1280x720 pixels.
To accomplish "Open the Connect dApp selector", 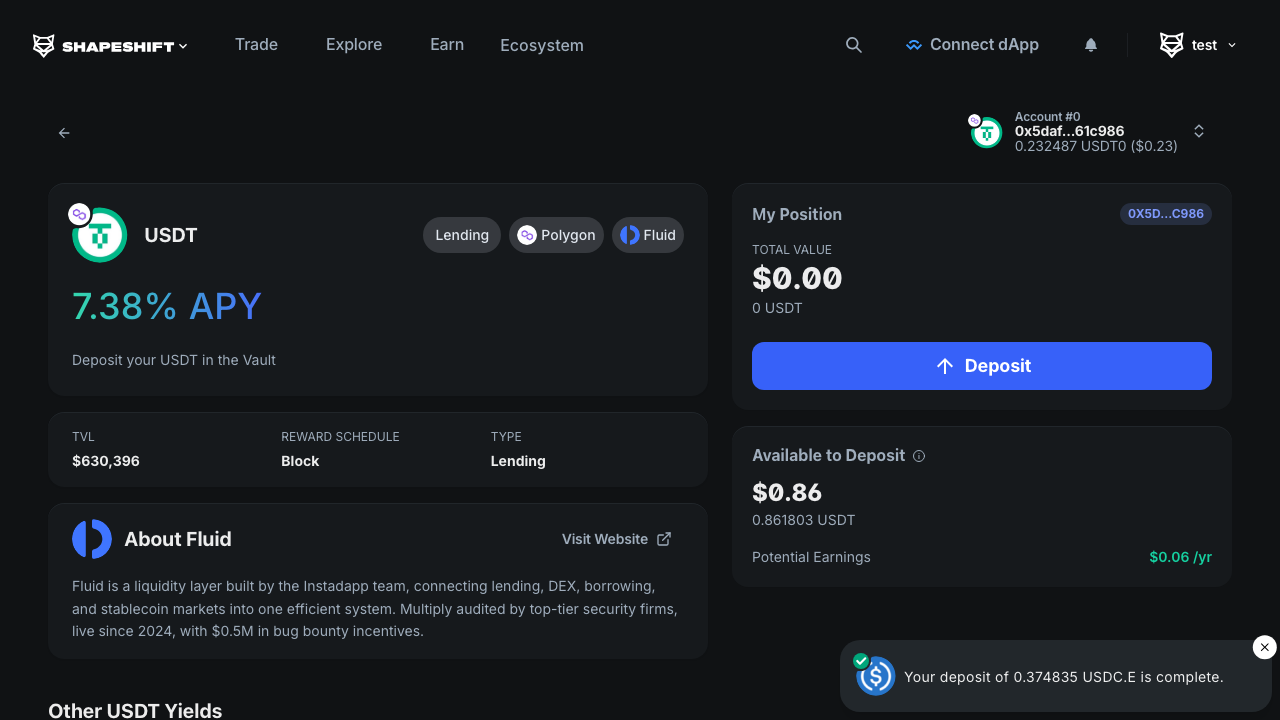I will tap(971, 44).
